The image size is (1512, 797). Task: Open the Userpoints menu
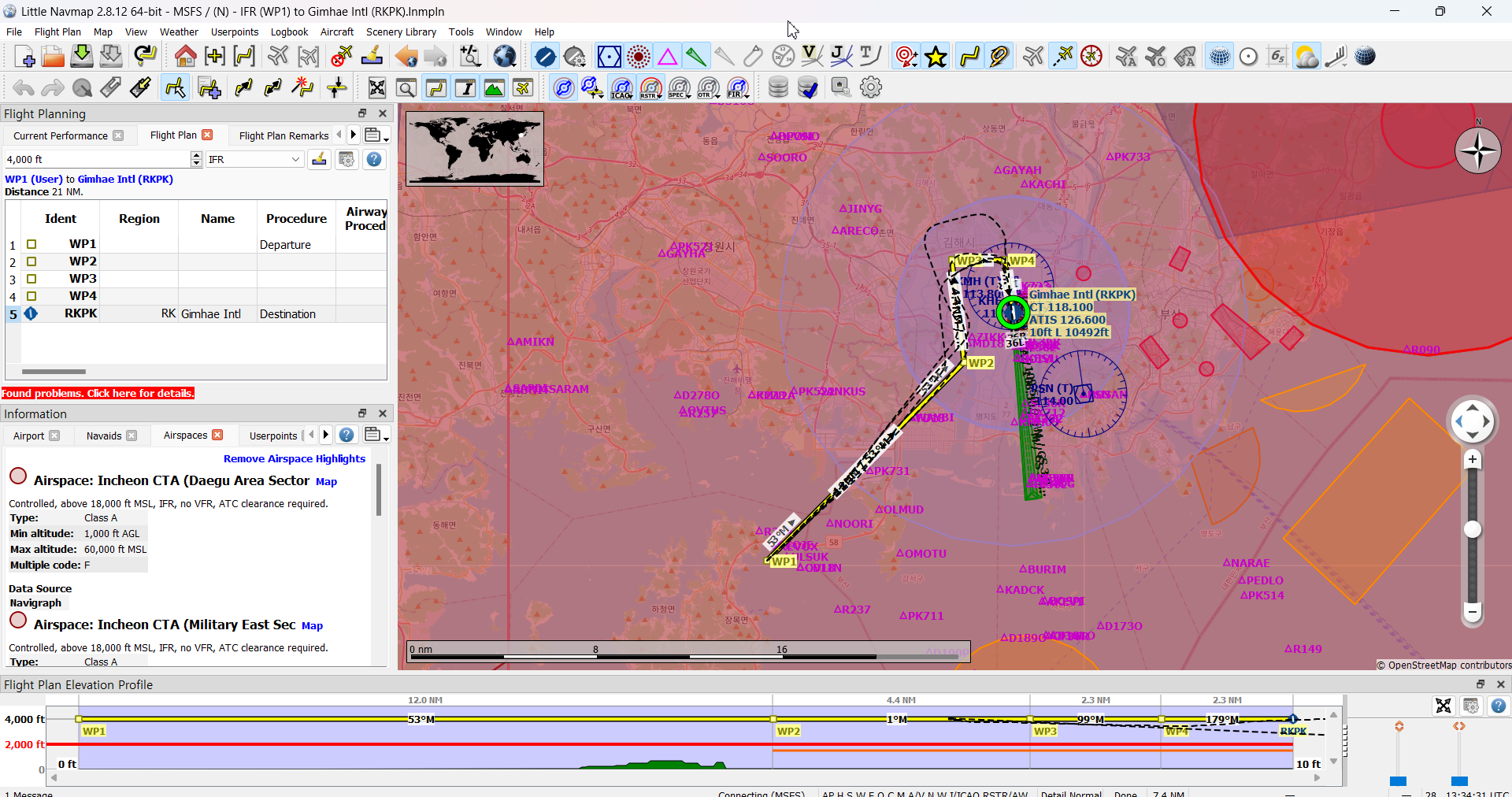pyautogui.click(x=235, y=32)
